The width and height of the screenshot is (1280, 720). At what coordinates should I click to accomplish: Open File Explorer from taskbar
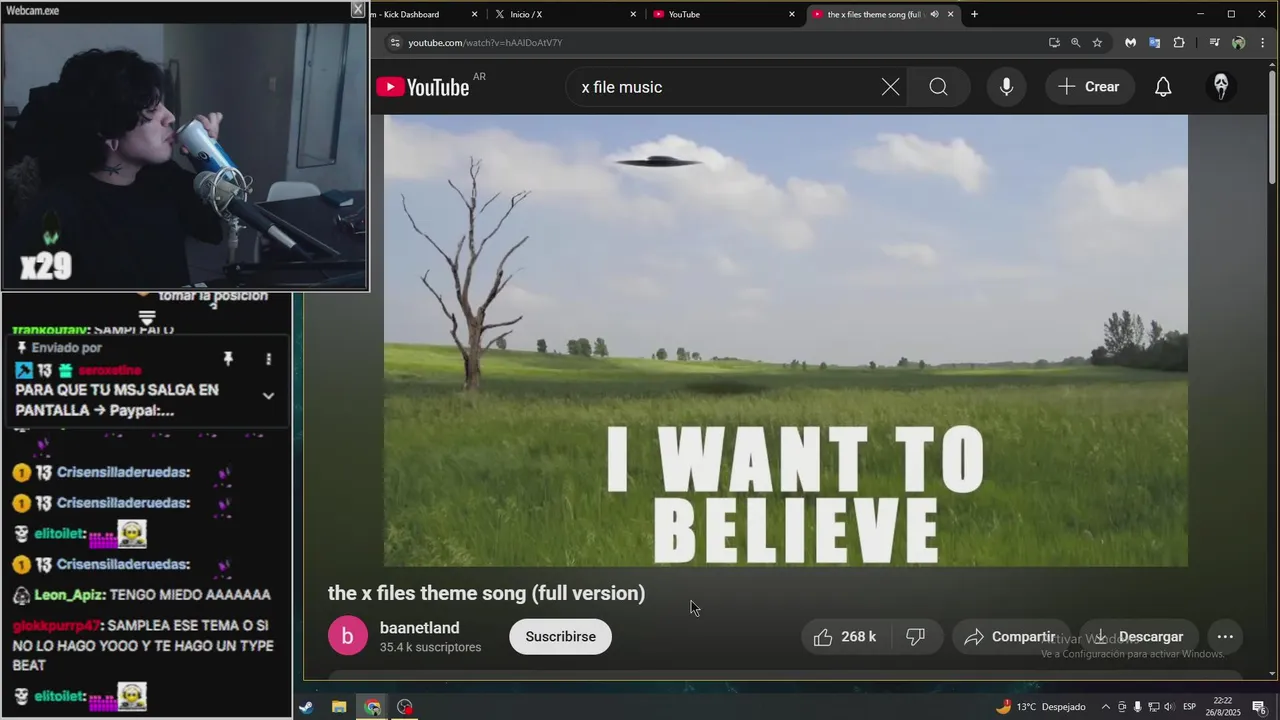(339, 707)
